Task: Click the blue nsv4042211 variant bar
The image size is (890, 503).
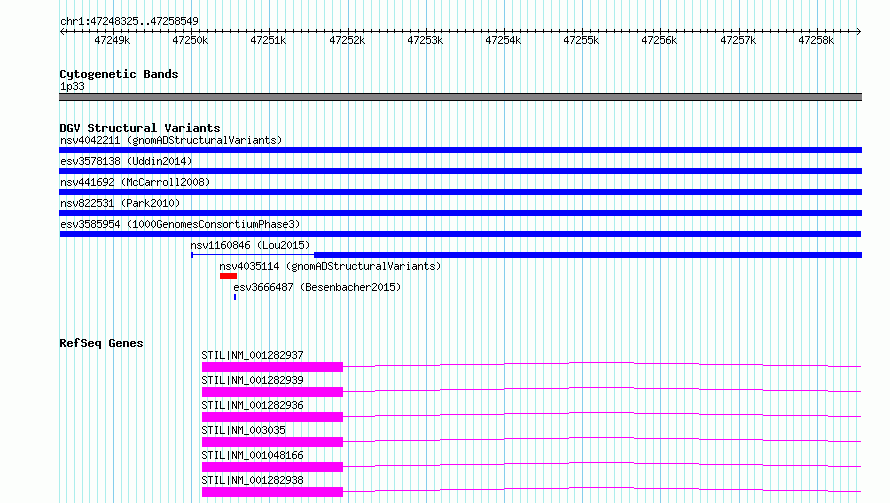Action: coord(460,150)
